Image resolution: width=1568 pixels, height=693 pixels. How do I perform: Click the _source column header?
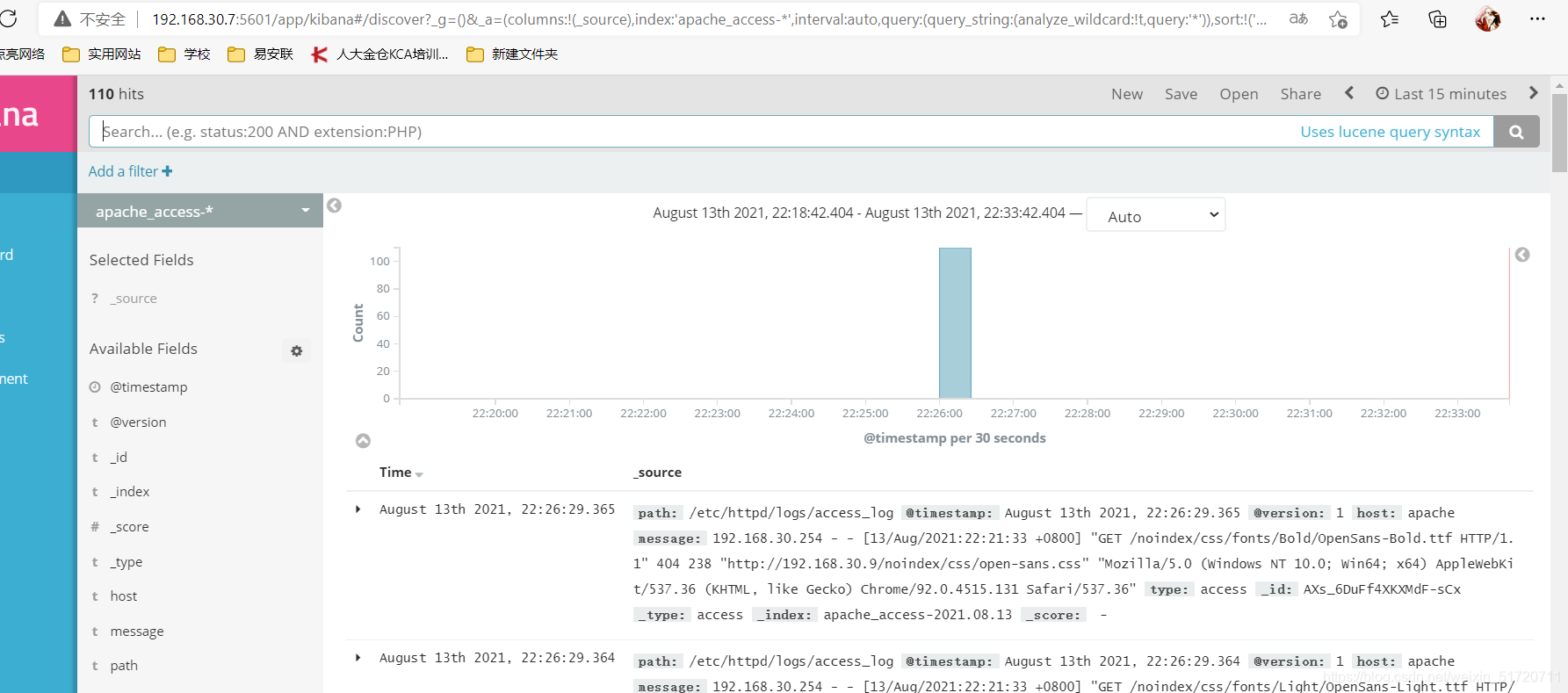tap(657, 473)
